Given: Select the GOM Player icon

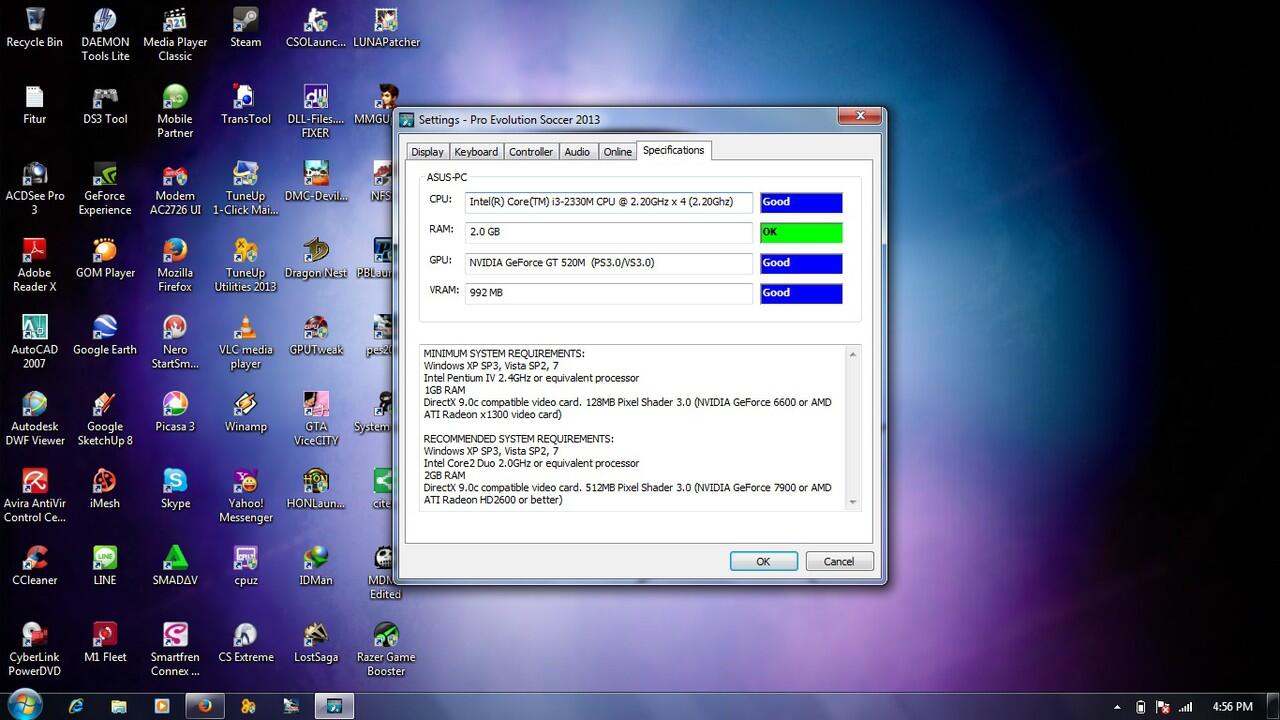Looking at the screenshot, I should point(105,259).
